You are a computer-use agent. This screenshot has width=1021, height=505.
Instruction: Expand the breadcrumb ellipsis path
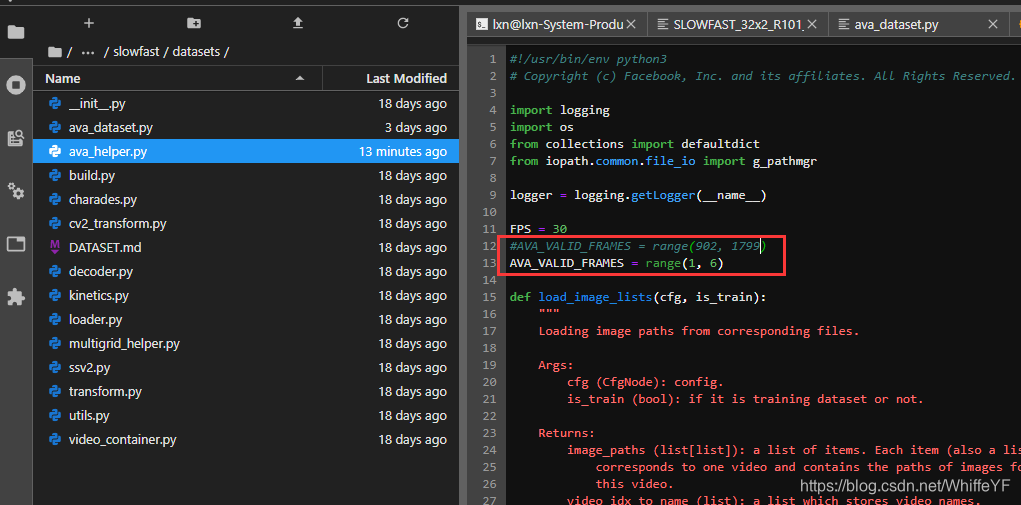tap(88, 51)
